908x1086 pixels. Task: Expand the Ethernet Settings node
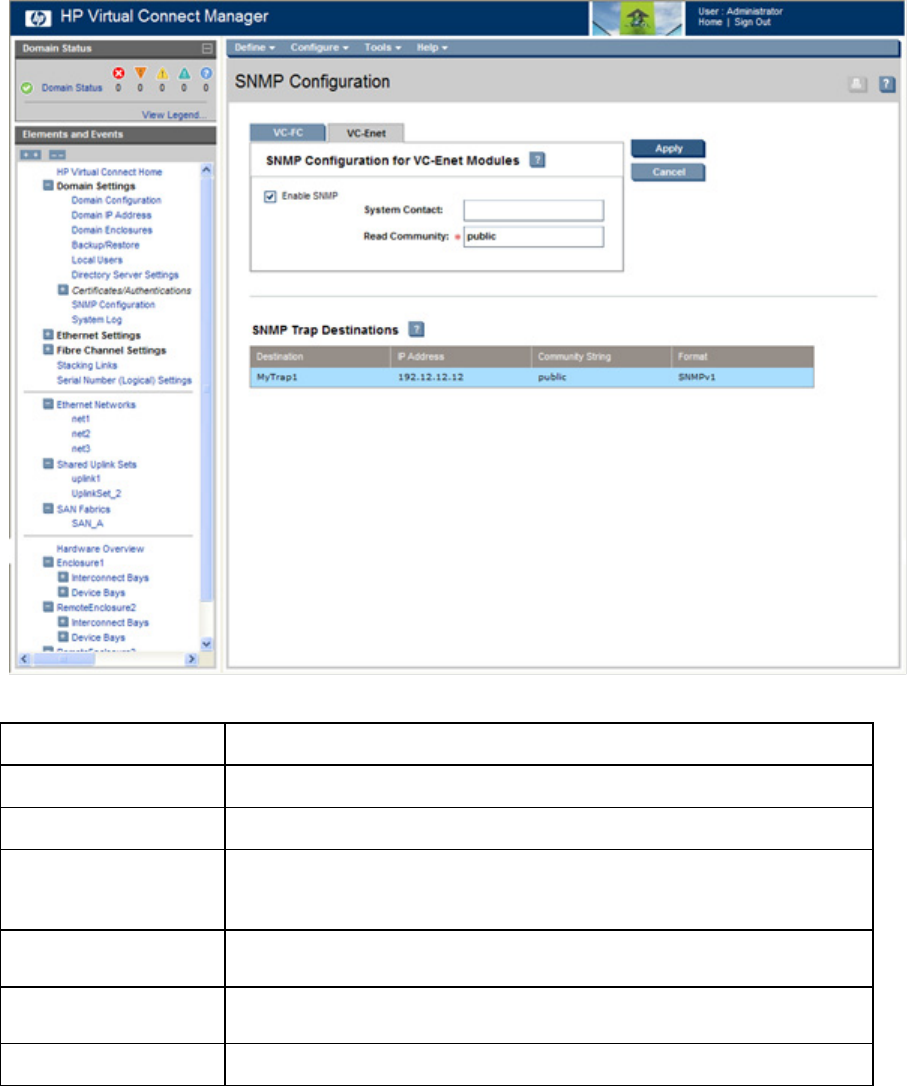[48, 335]
